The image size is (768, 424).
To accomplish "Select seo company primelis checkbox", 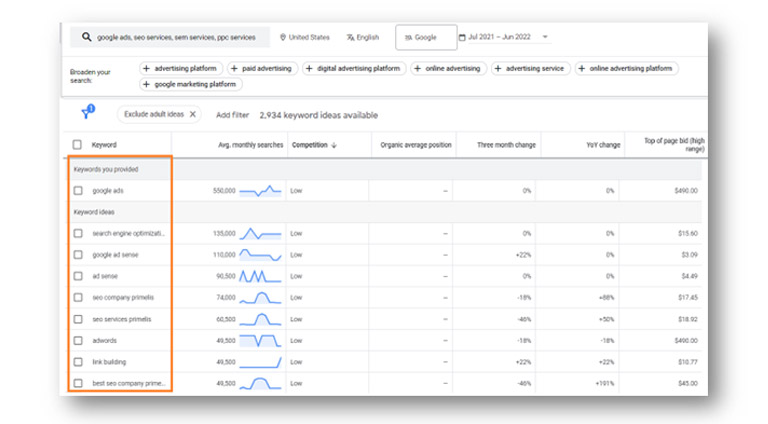I will point(78,298).
